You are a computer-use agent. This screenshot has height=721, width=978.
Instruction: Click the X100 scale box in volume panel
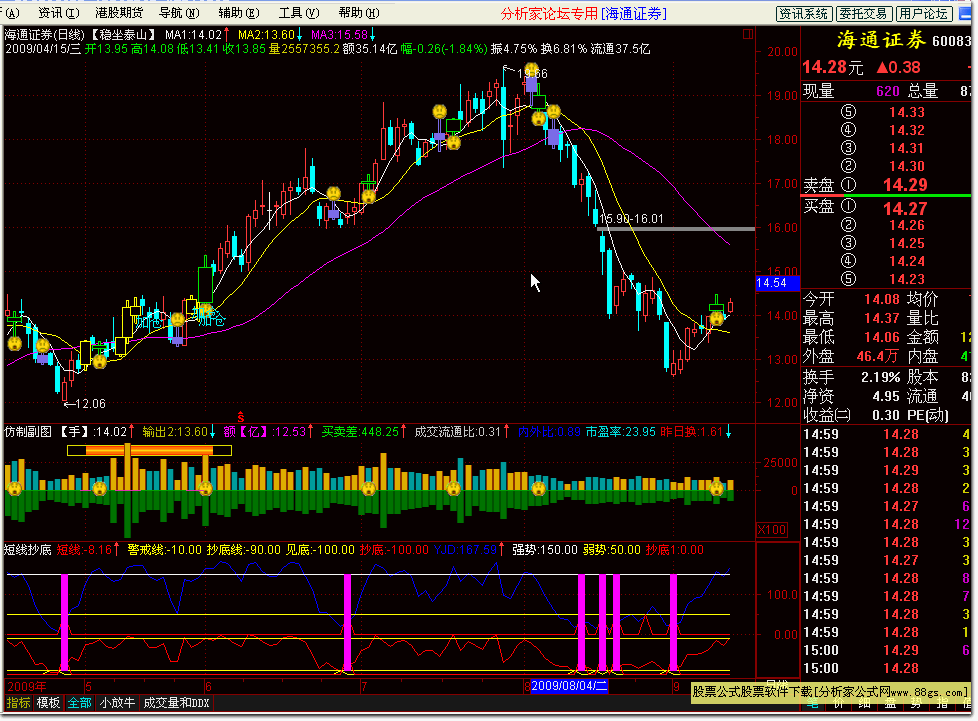[772, 530]
